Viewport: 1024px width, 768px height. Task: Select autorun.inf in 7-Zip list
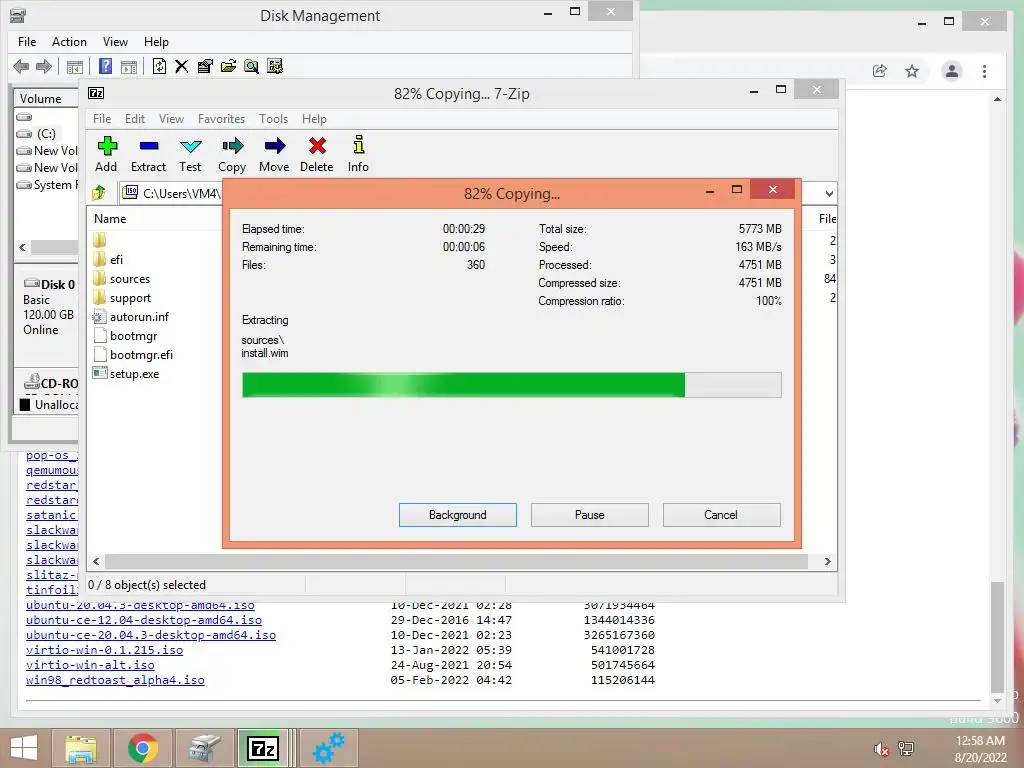(x=139, y=317)
